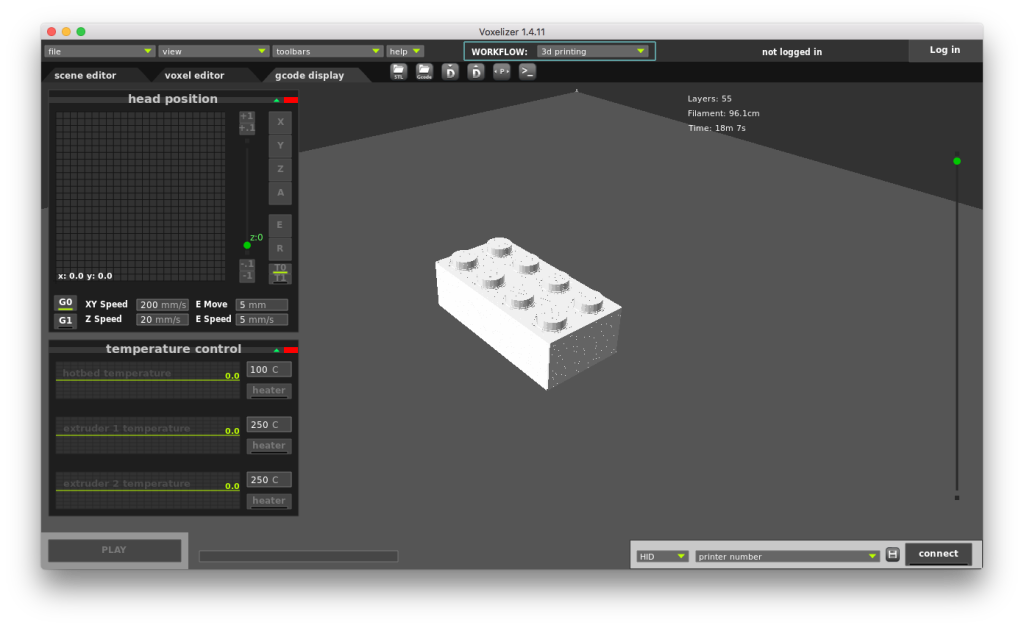
Task: Click the 'Filament: 96.1cm' text
Action: tap(723, 114)
